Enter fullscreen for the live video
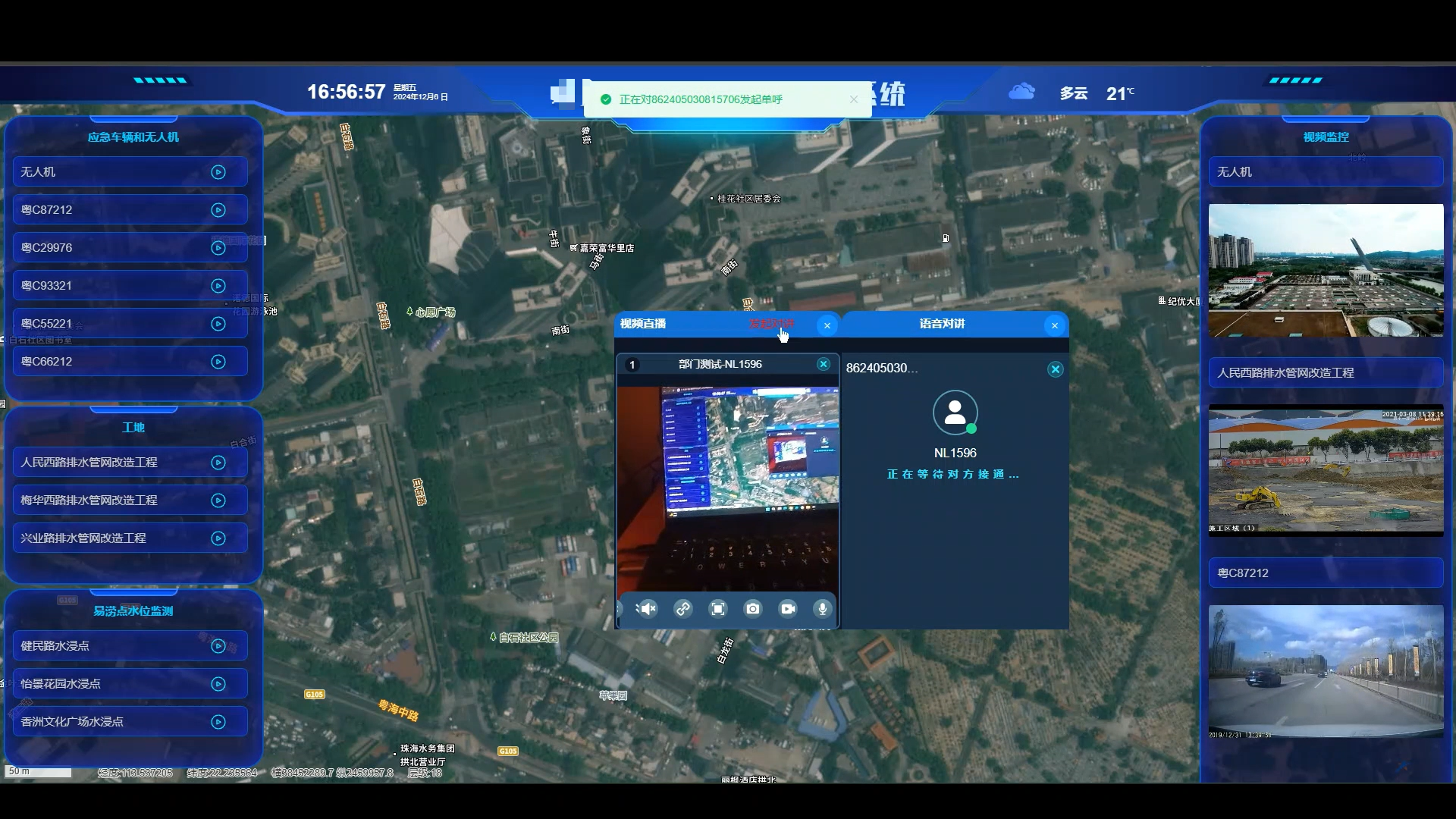The width and height of the screenshot is (1456, 819). pyautogui.click(x=717, y=609)
